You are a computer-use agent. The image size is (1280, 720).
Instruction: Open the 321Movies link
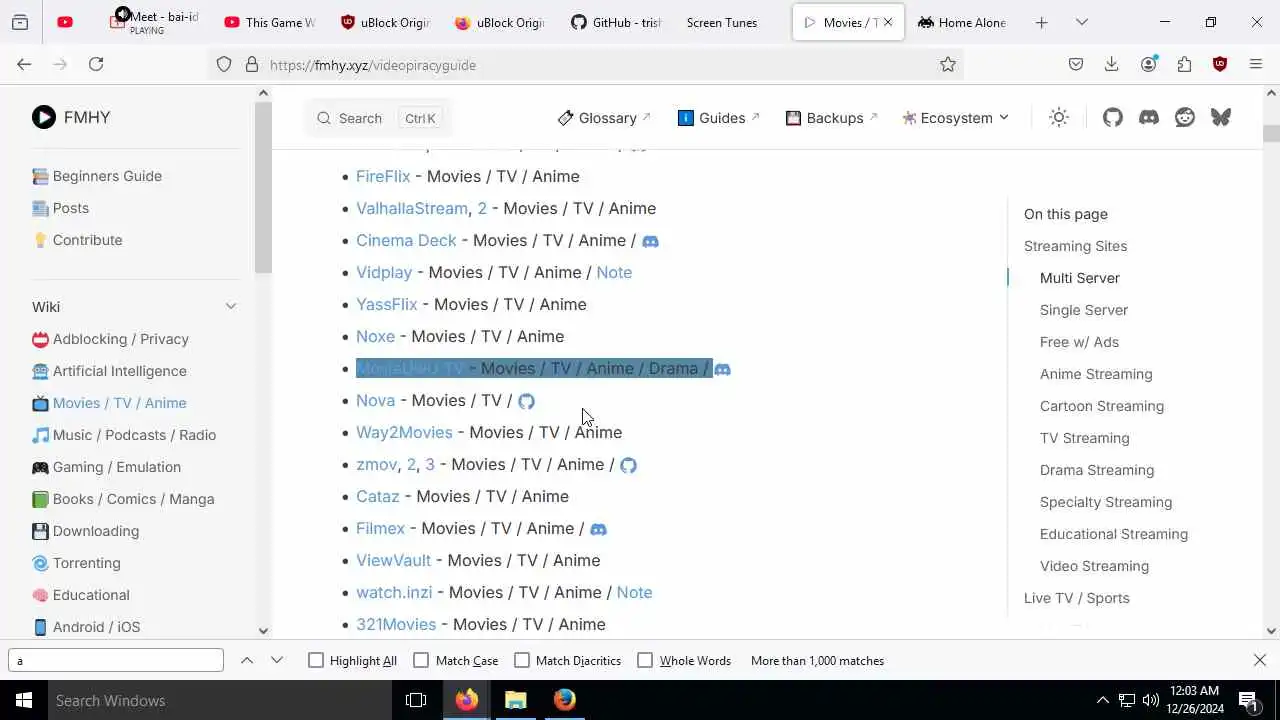[396, 624]
